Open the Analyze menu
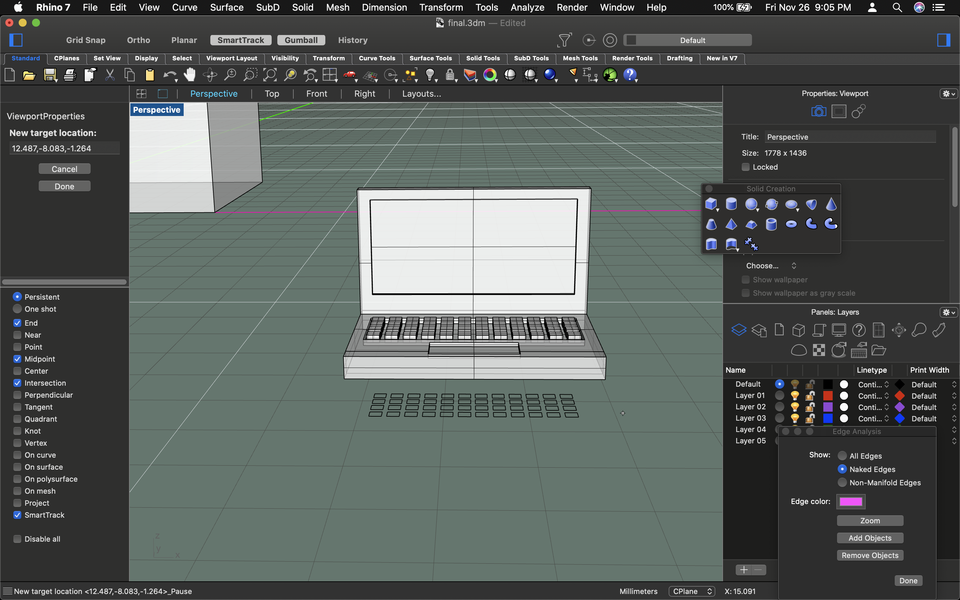The height and width of the screenshot is (600, 960). [x=527, y=7]
